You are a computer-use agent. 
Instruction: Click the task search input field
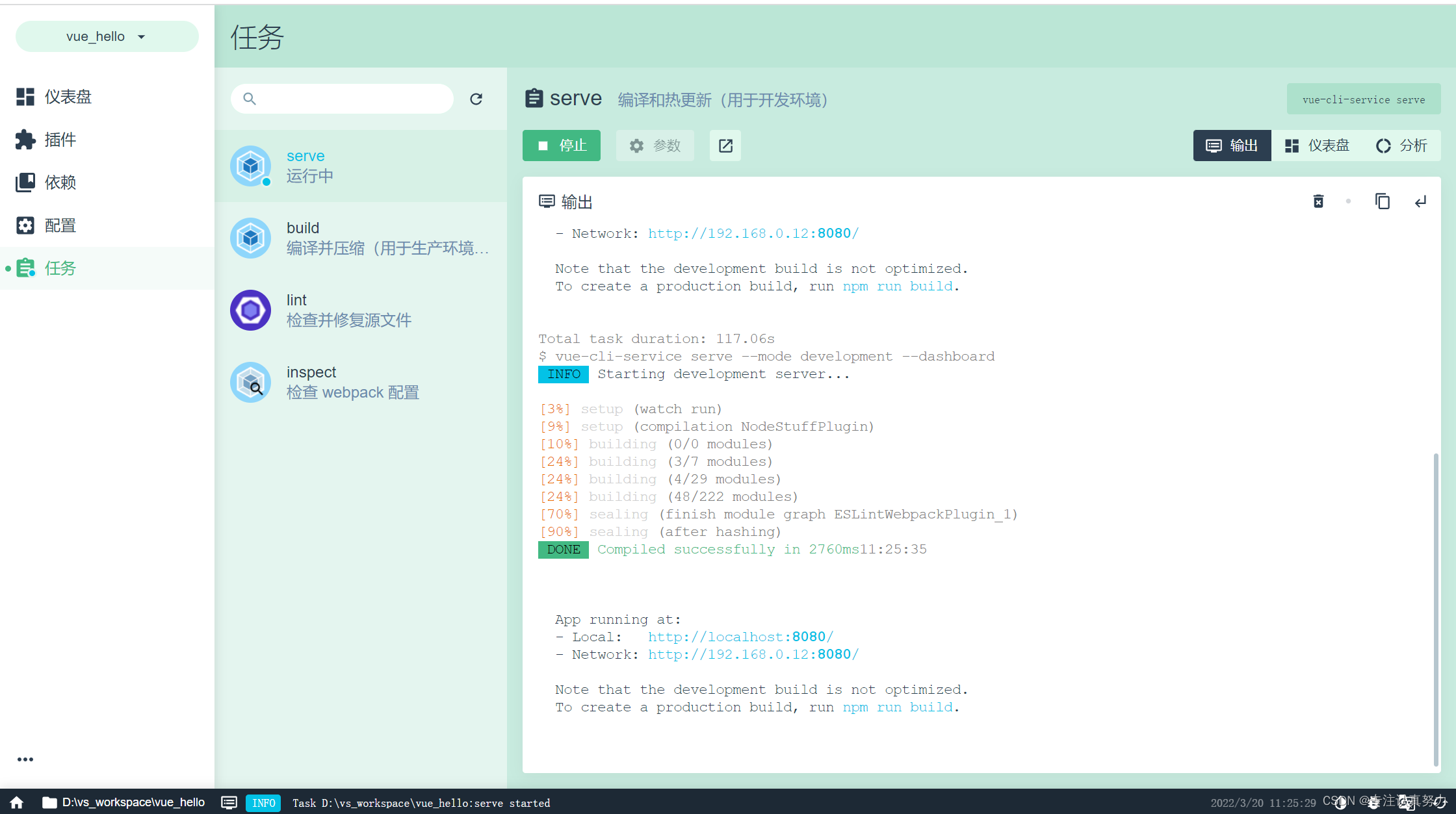pyautogui.click(x=351, y=99)
